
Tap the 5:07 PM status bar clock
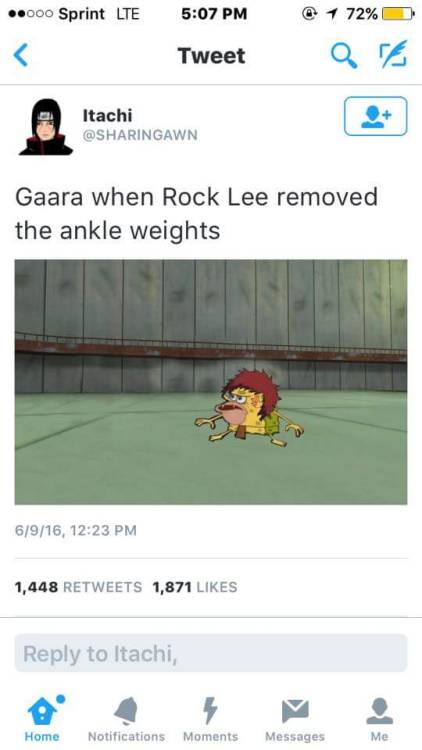[x=214, y=14]
